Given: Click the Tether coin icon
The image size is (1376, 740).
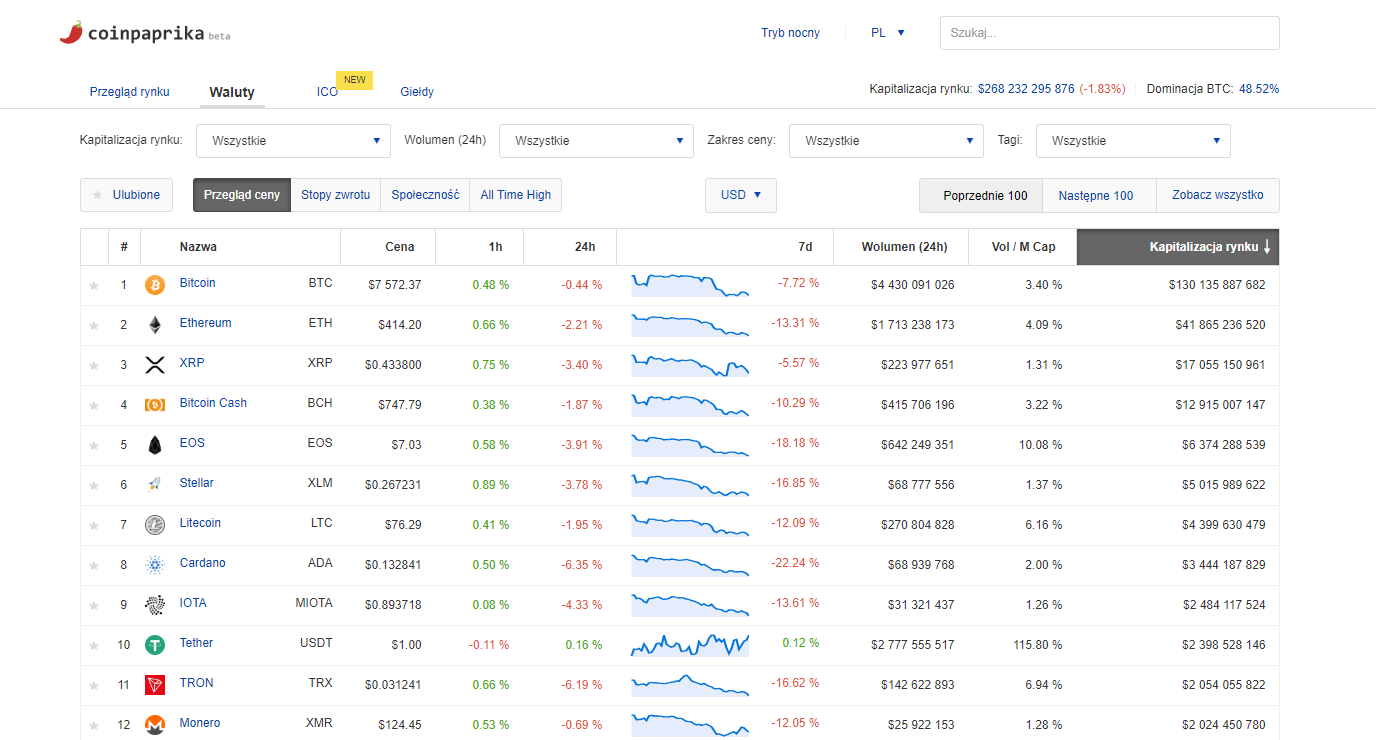Looking at the screenshot, I should [155, 645].
